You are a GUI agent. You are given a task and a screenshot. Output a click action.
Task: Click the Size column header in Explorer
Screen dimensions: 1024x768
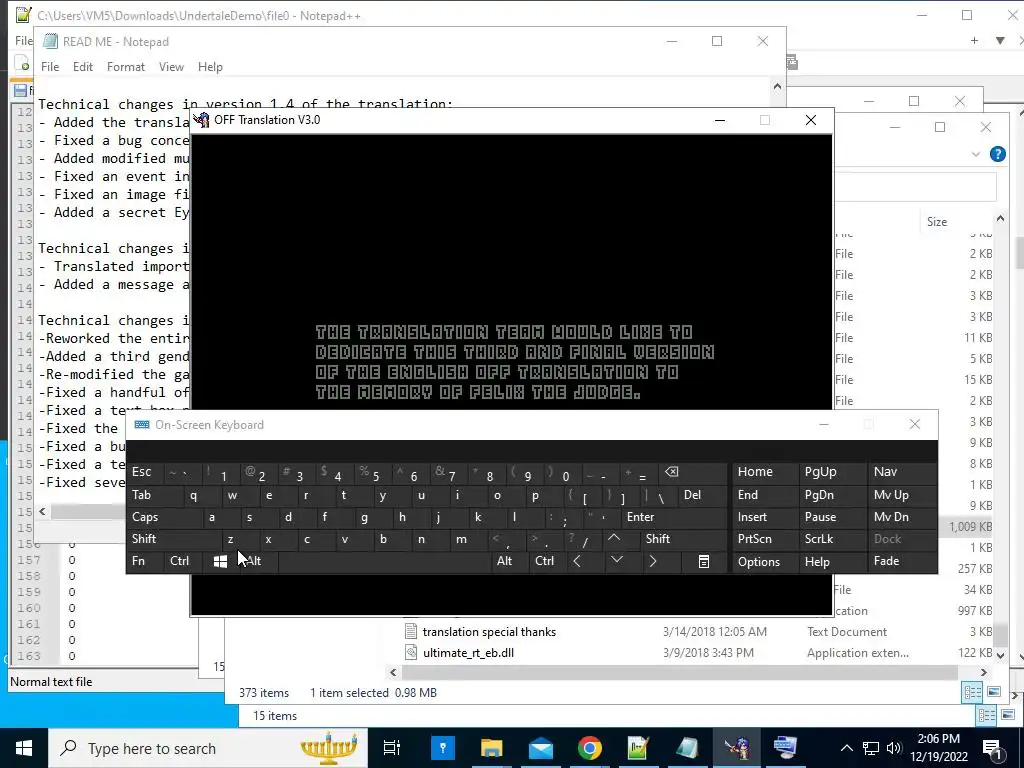coord(936,221)
